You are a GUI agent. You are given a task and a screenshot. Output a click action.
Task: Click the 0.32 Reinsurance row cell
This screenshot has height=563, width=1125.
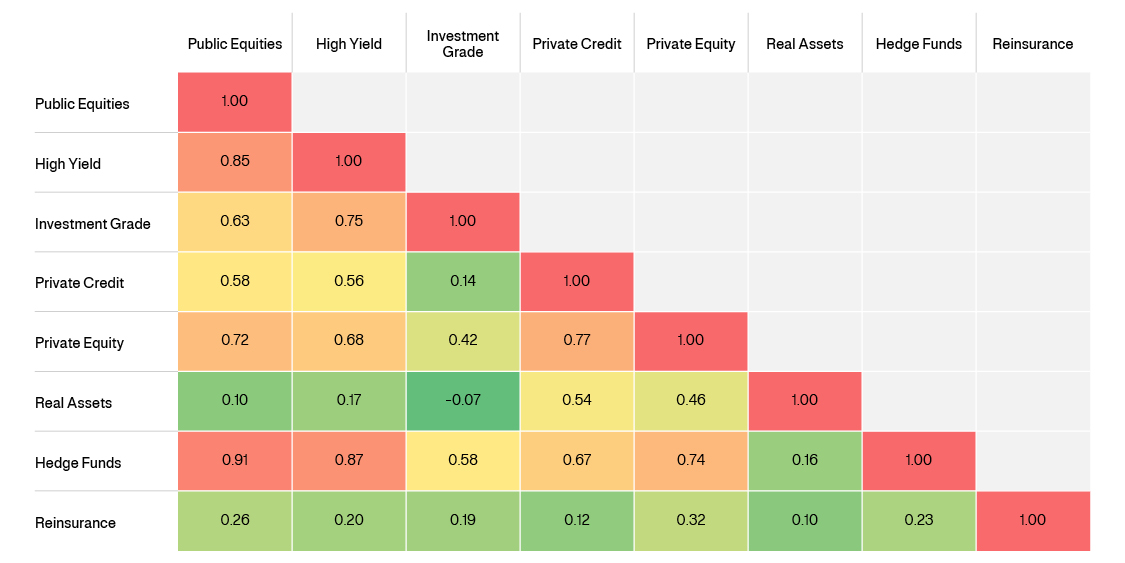[x=690, y=521]
